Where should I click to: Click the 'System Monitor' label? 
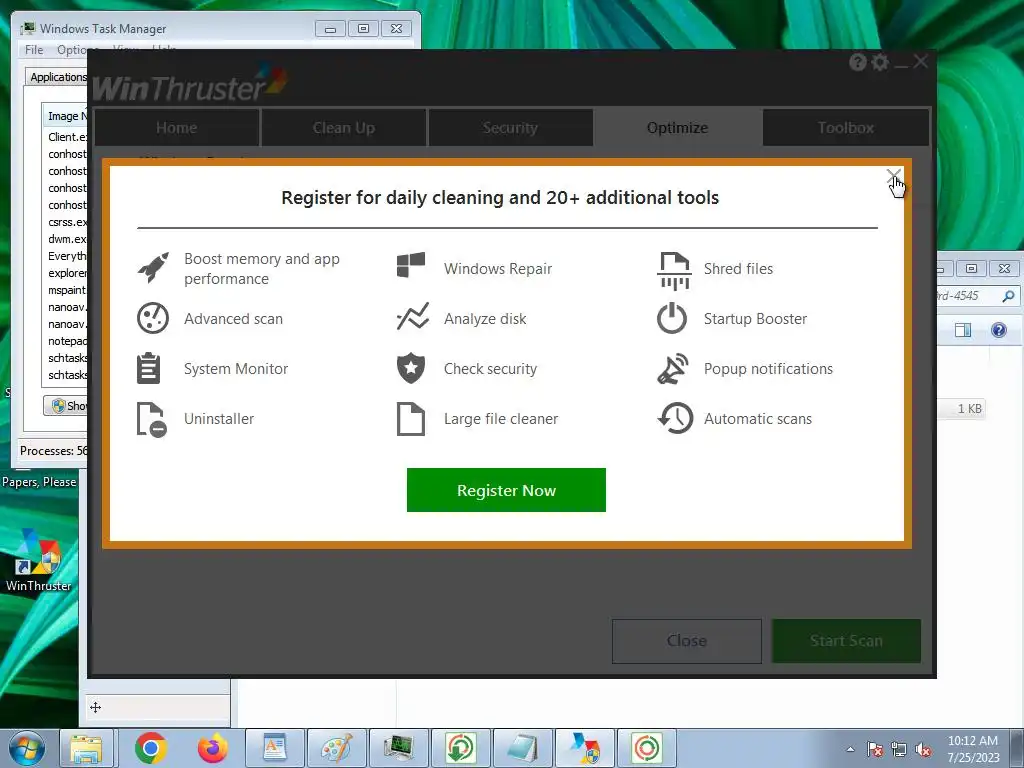[x=236, y=369]
